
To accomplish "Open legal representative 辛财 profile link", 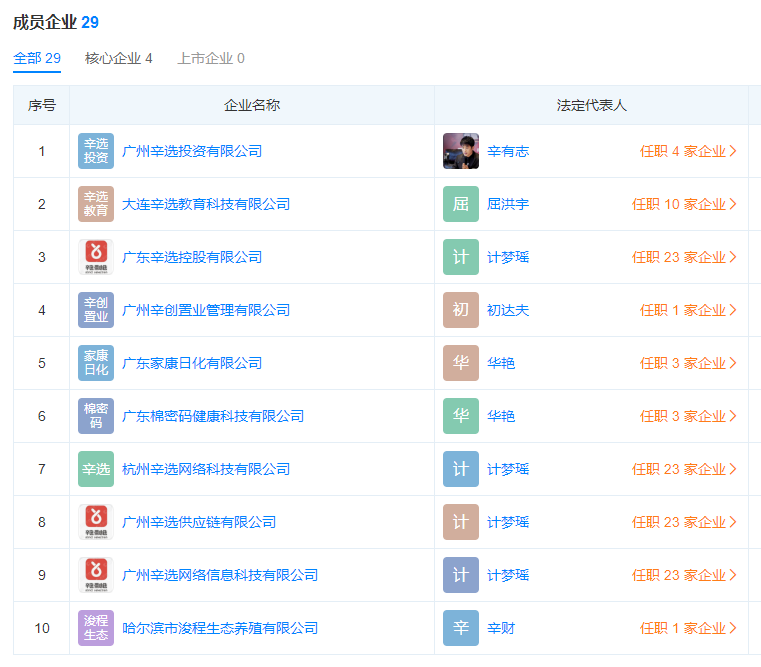I will [x=501, y=628].
